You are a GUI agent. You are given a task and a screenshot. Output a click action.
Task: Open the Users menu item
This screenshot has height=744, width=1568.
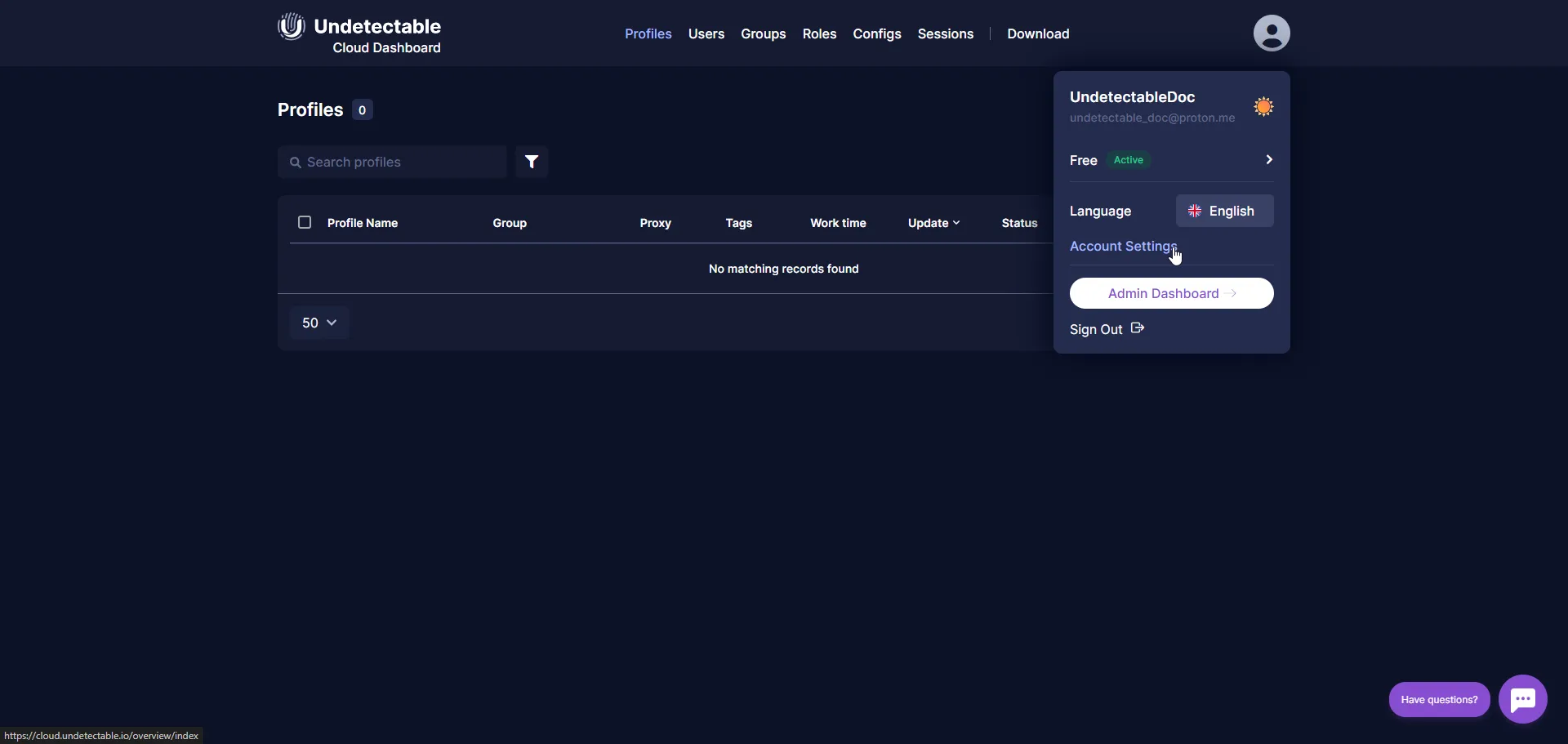coord(706,33)
